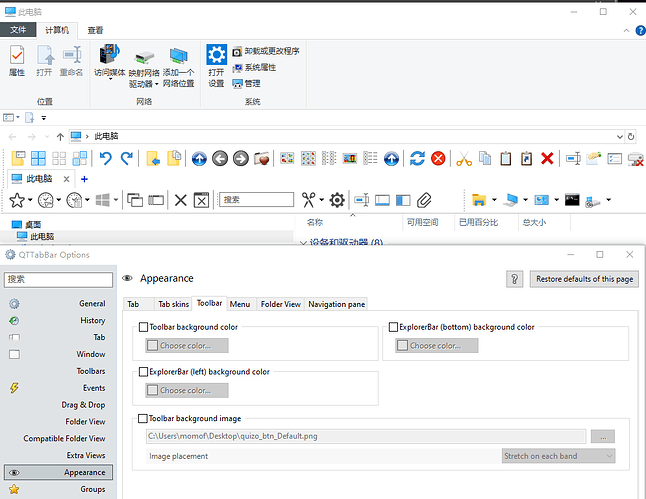Click the scissors Cut icon
This screenshot has height=499, width=646.
463,158
